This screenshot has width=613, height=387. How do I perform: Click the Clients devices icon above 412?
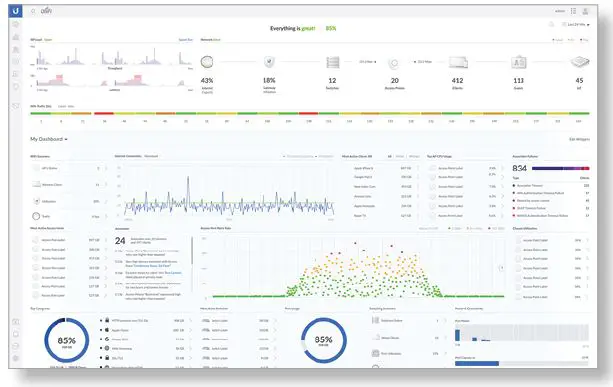click(458, 62)
